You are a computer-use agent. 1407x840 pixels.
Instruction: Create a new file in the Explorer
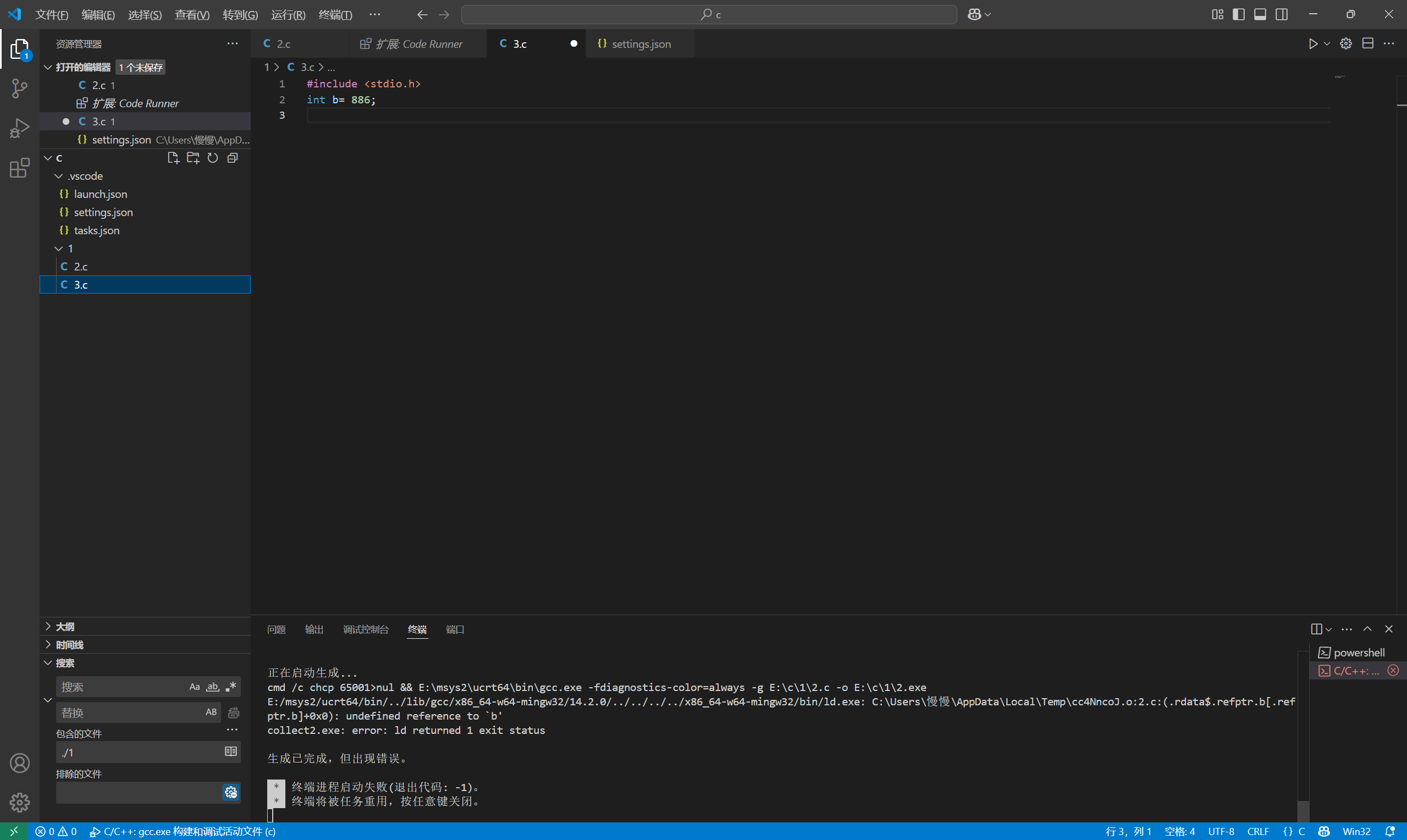[x=173, y=157]
